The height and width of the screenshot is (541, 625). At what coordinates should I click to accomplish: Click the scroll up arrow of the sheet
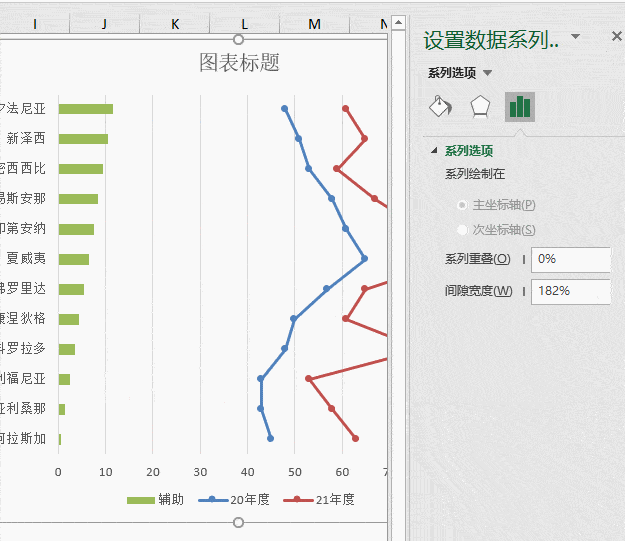(x=398, y=22)
